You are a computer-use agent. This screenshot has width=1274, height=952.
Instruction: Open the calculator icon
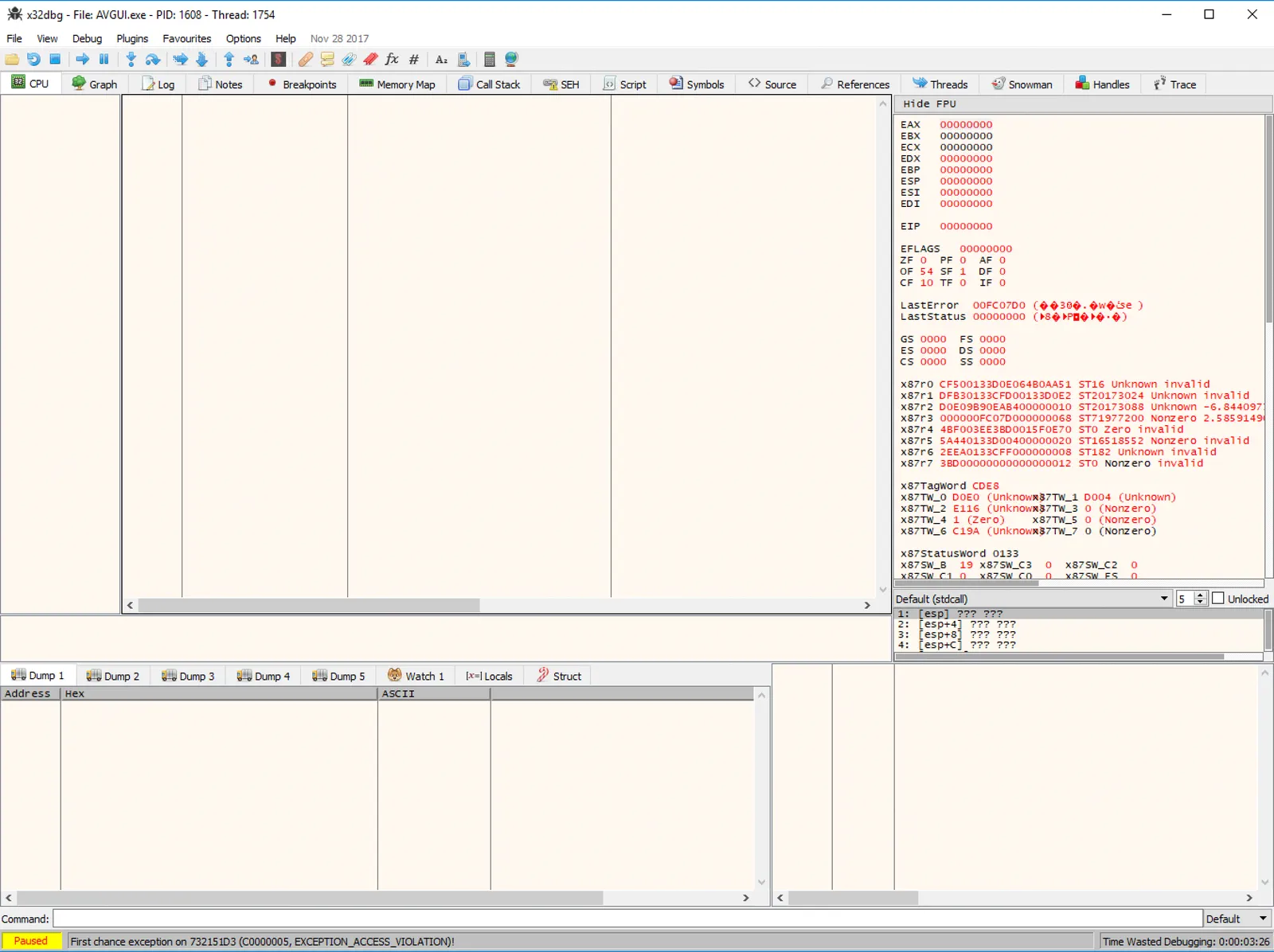(490, 59)
